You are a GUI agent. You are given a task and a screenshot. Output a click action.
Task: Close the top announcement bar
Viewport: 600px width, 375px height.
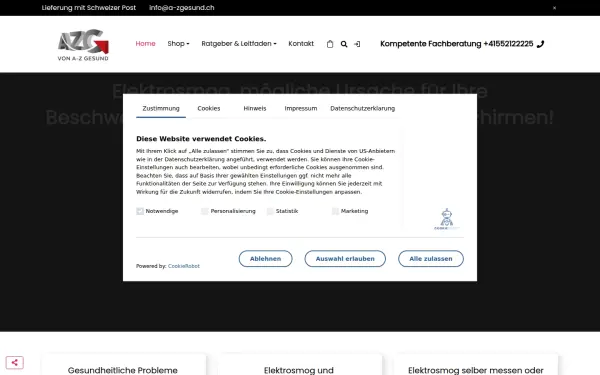click(554, 8)
